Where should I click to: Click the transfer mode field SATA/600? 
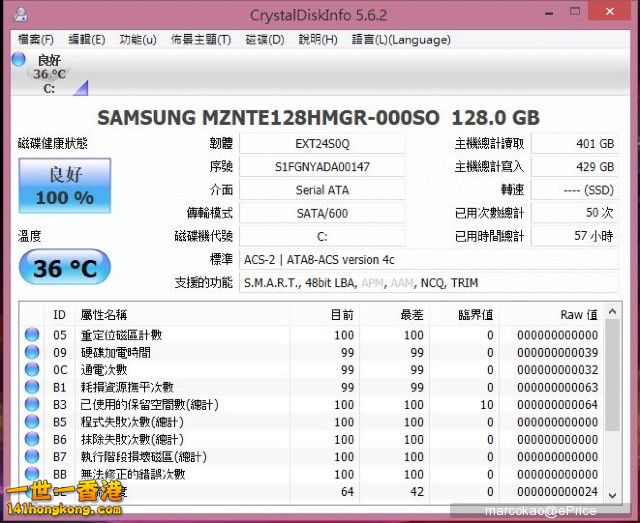(322, 213)
